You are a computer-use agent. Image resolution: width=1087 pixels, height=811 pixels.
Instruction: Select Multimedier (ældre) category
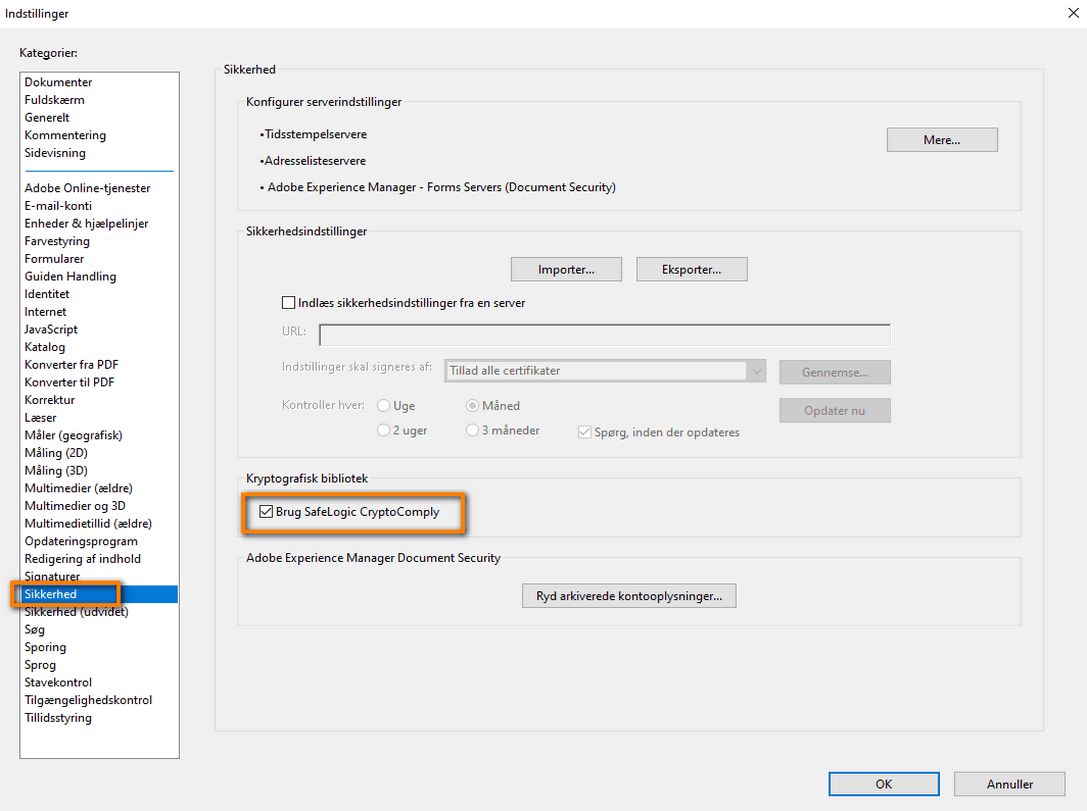pyautogui.click(x=78, y=489)
